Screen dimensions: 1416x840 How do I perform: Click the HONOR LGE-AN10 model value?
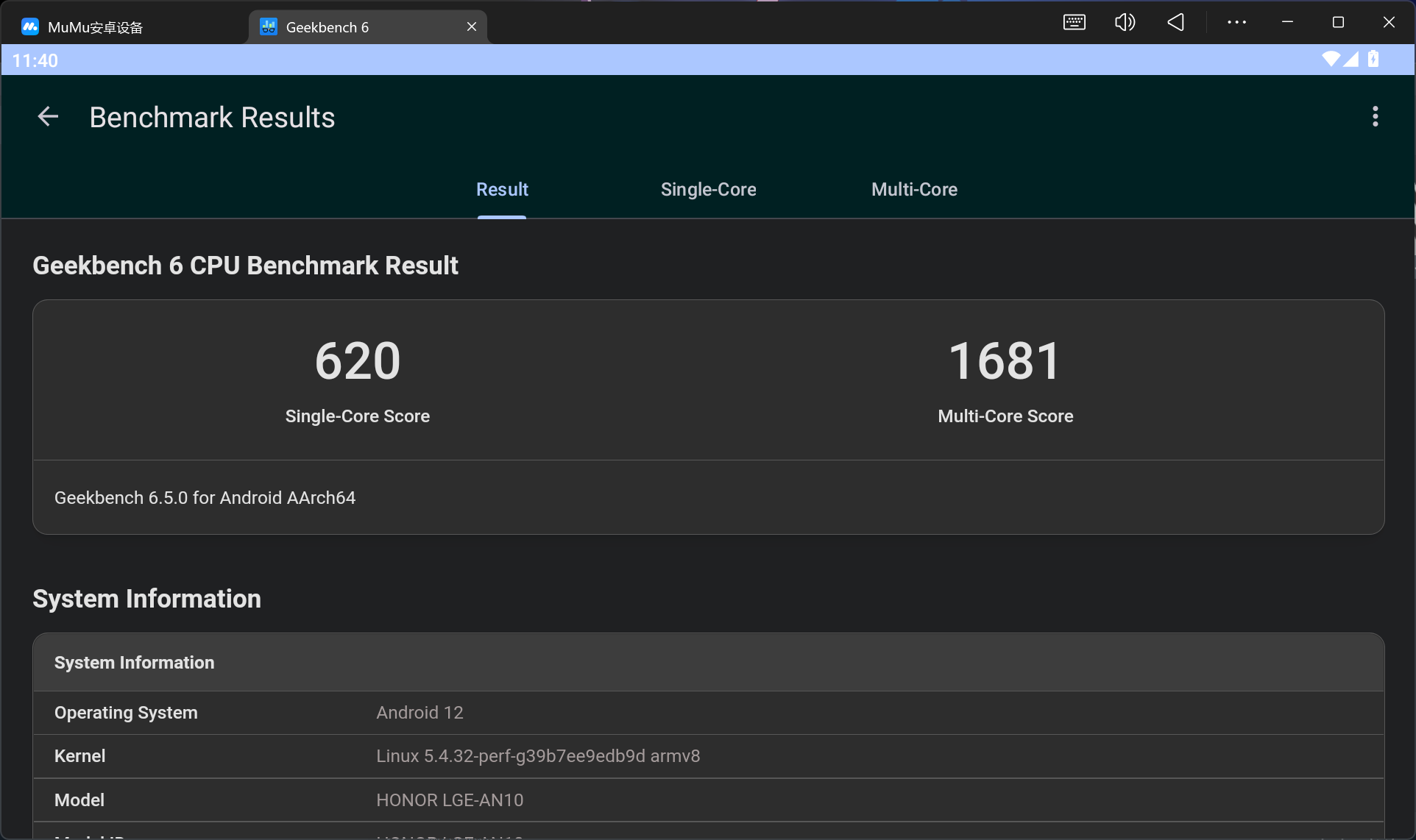450,800
